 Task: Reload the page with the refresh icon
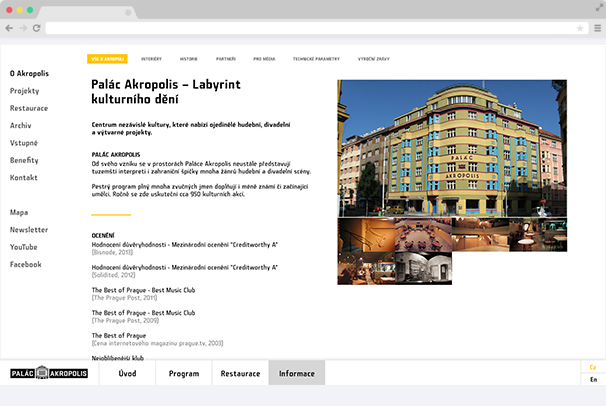click(37, 28)
